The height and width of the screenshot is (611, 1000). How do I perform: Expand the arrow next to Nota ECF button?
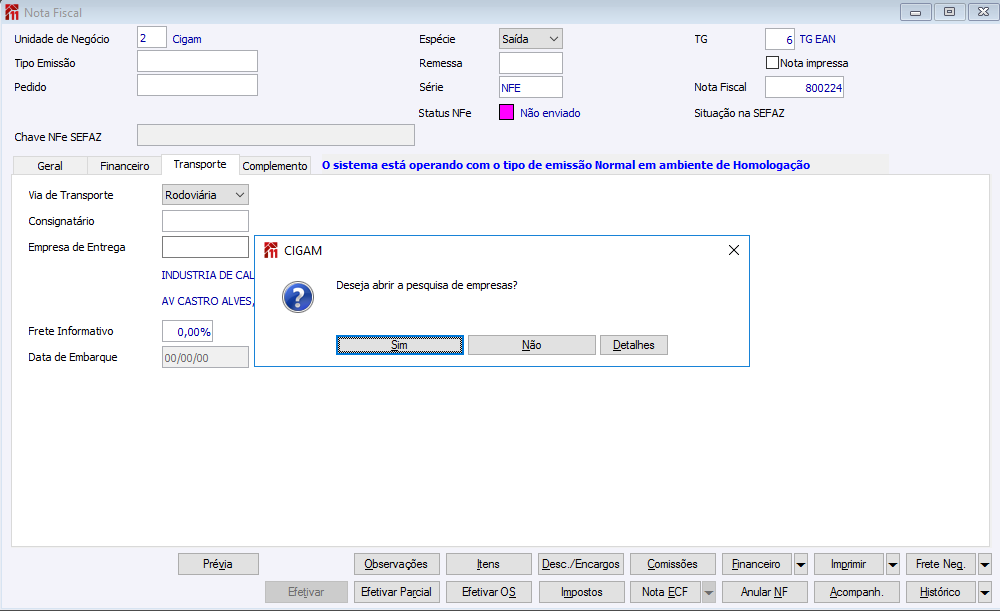coord(709,593)
